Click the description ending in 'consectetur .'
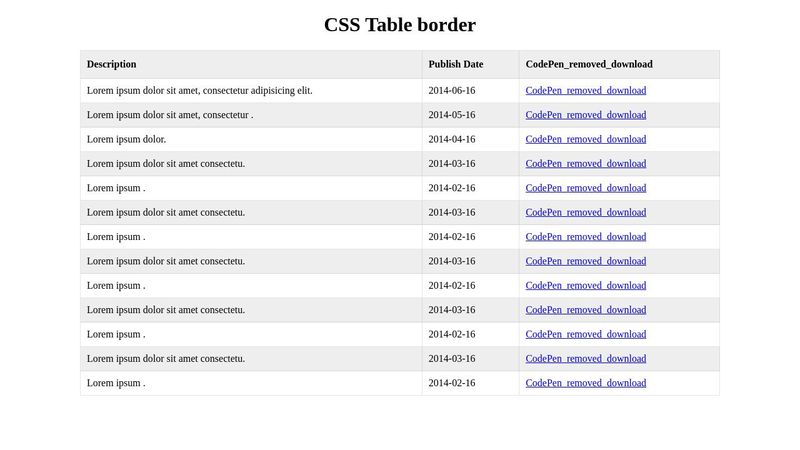This screenshot has width=800, height=450. pos(170,115)
